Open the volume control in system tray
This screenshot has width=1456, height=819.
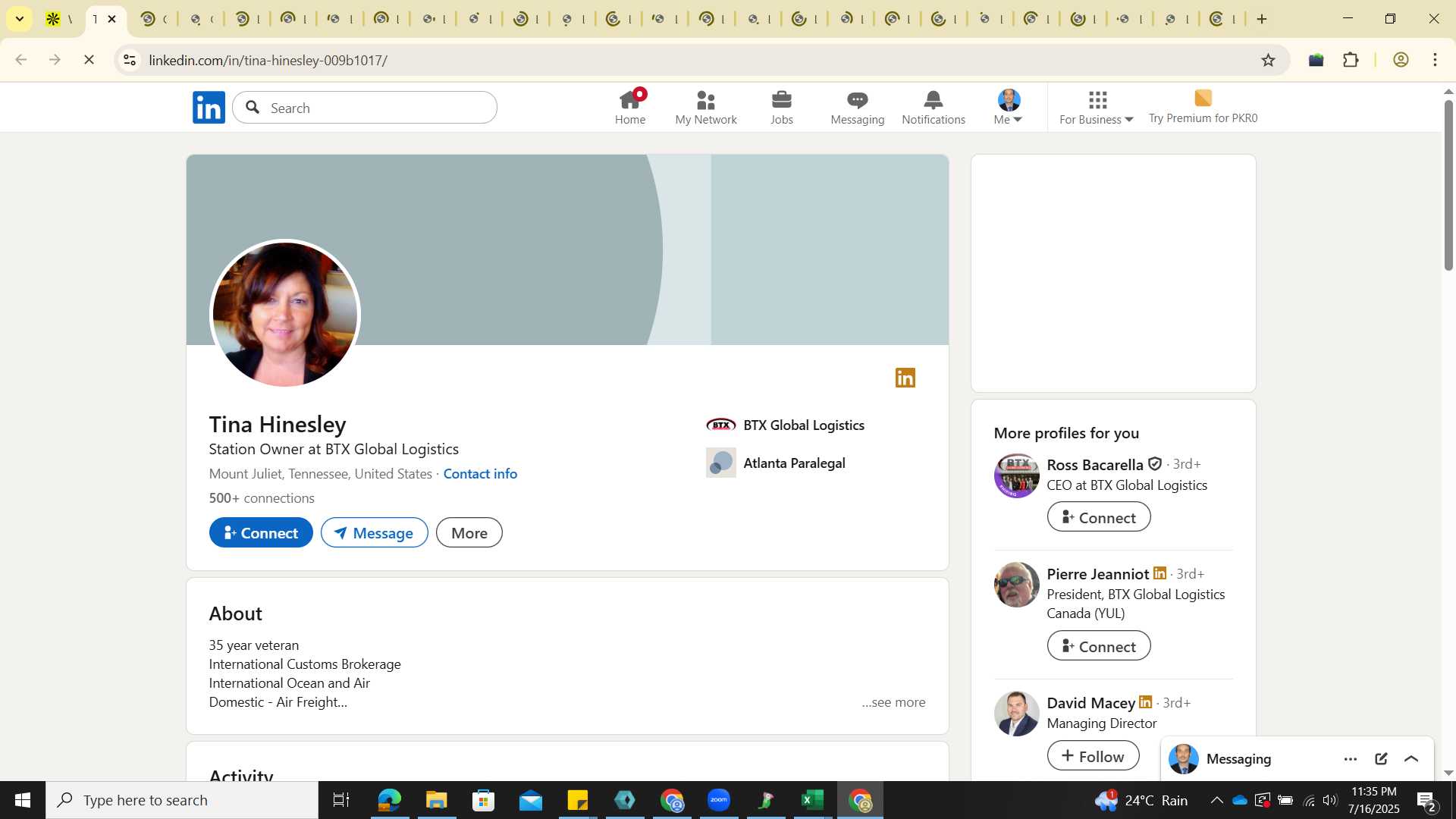coord(1330,800)
